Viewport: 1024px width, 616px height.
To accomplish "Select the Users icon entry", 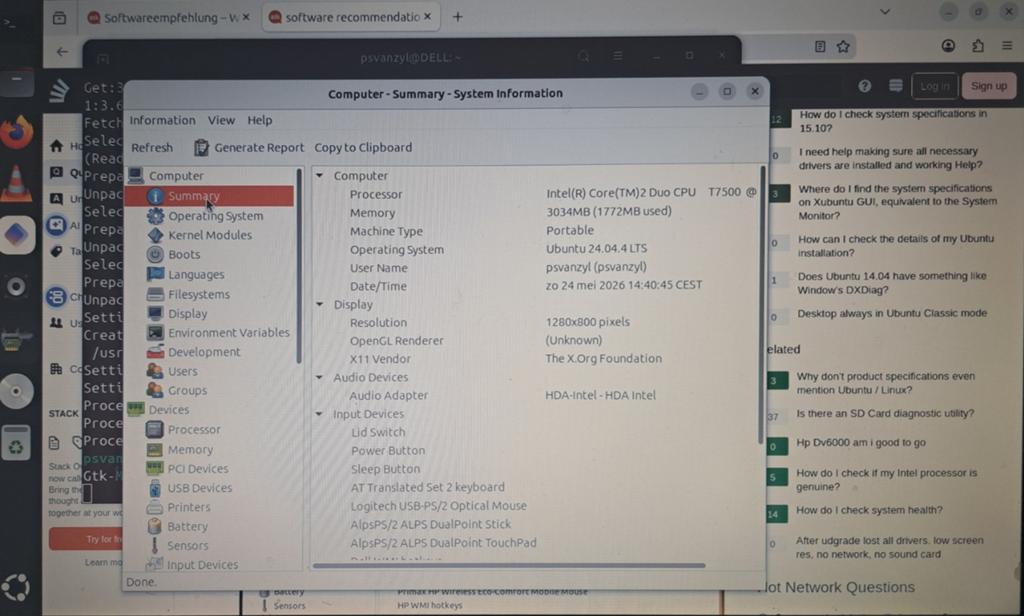I will pos(155,371).
